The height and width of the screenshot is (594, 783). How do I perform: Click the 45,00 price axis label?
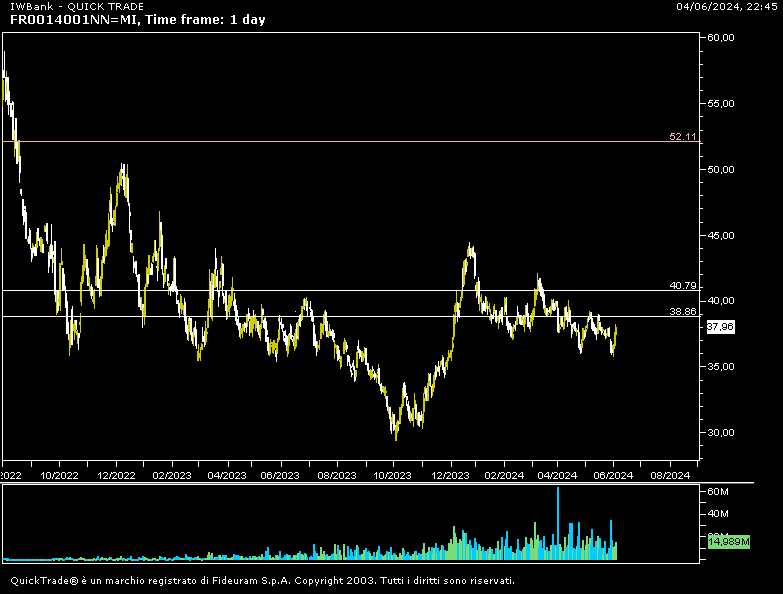(x=721, y=235)
